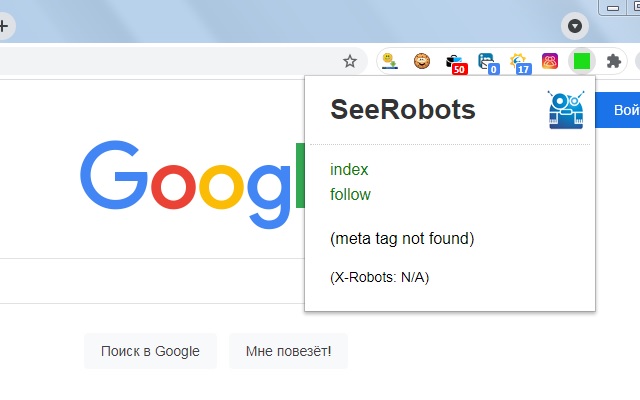Open the Extensions puzzle piece menu
640x400 pixels.
(614, 61)
